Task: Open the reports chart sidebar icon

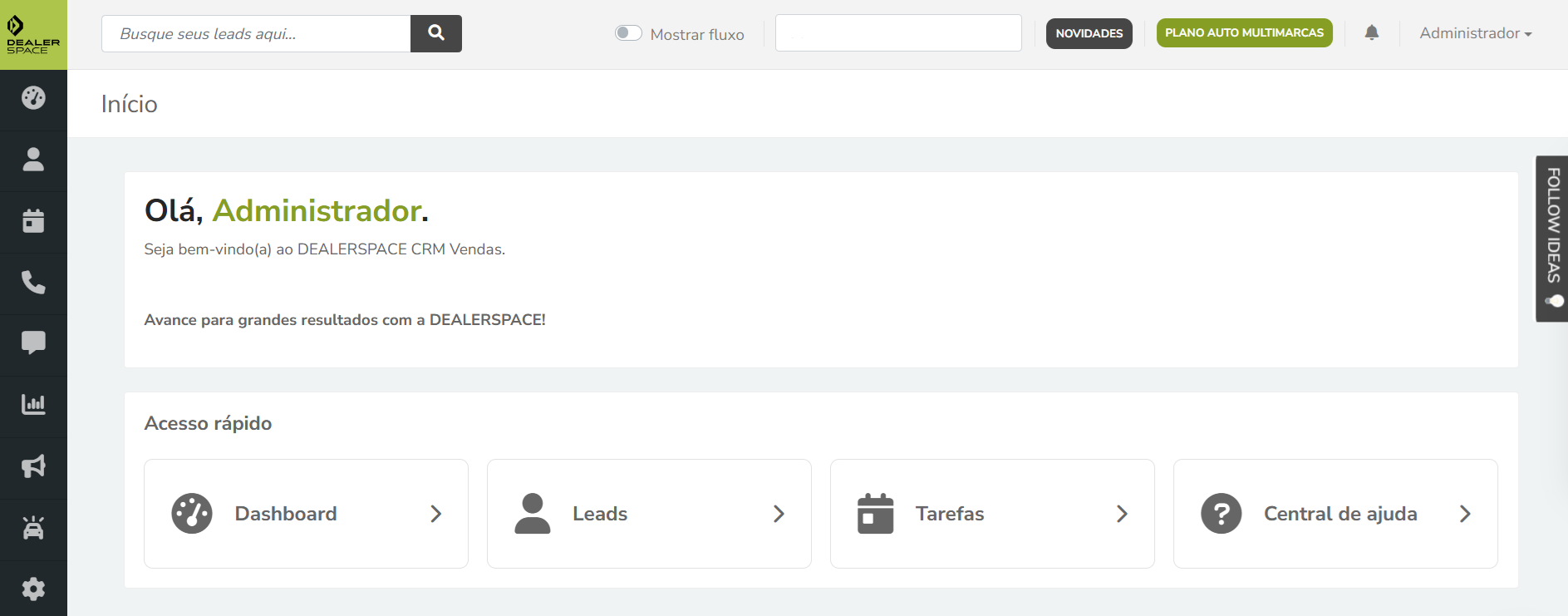Action: (x=33, y=405)
